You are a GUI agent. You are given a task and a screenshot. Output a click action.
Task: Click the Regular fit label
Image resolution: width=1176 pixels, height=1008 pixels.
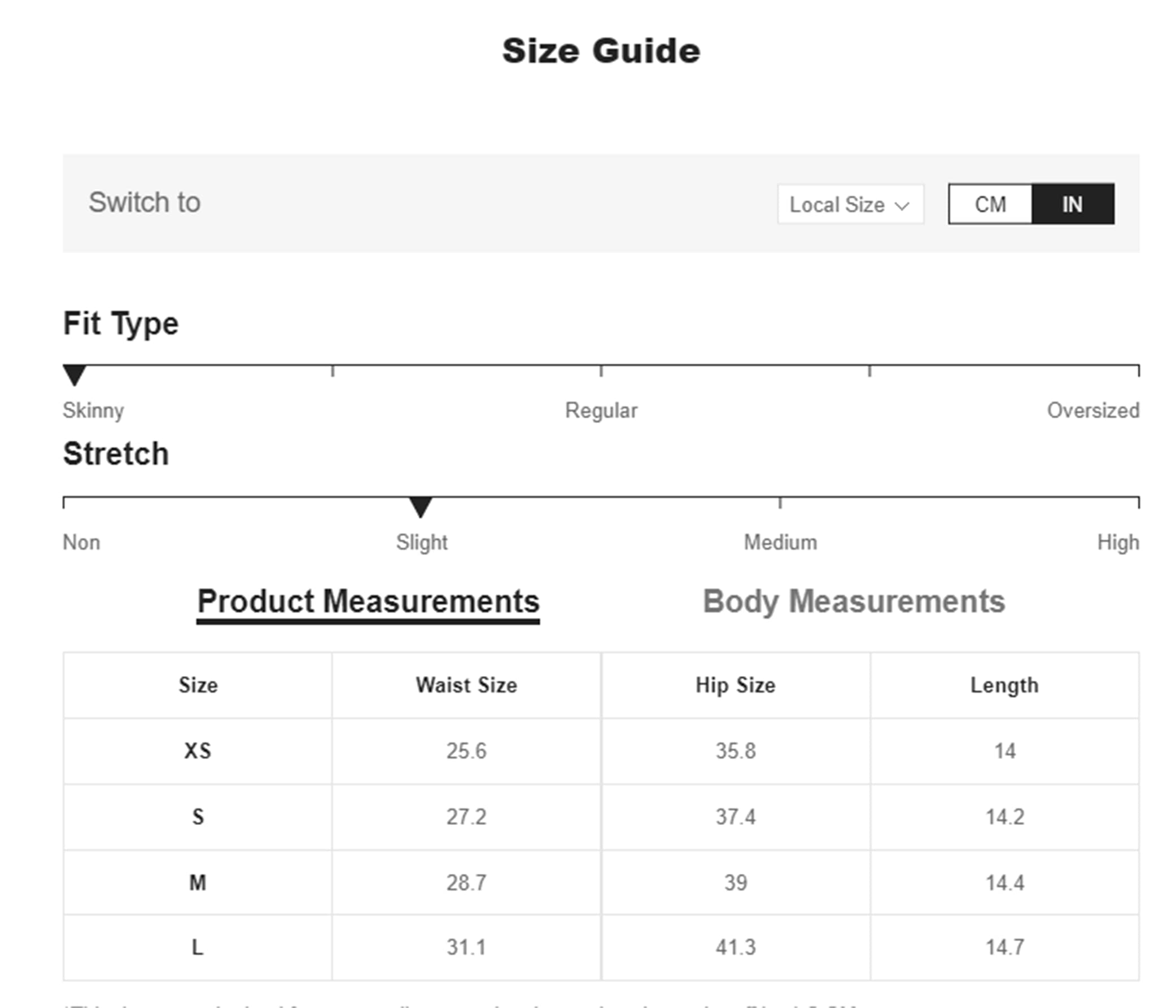(601, 411)
